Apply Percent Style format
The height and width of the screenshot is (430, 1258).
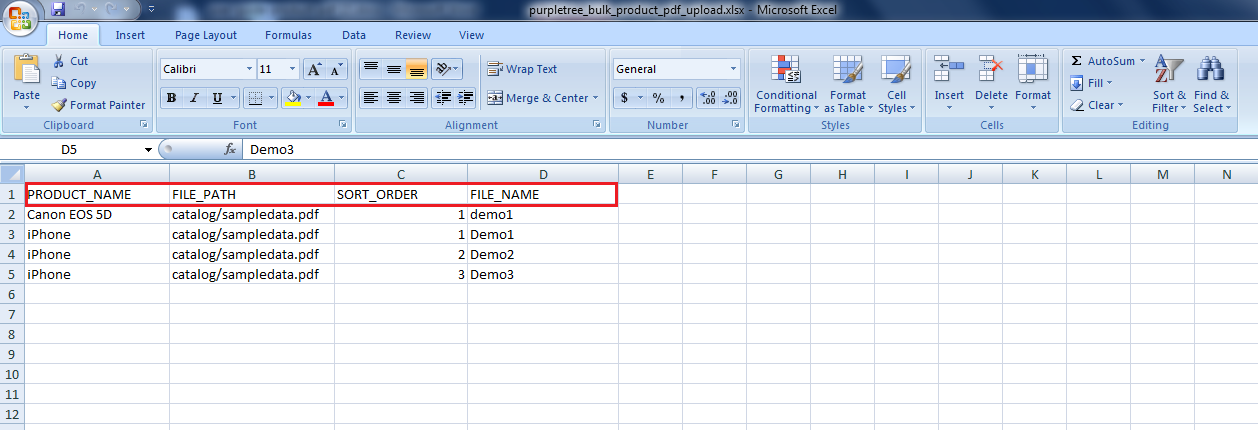(x=658, y=98)
